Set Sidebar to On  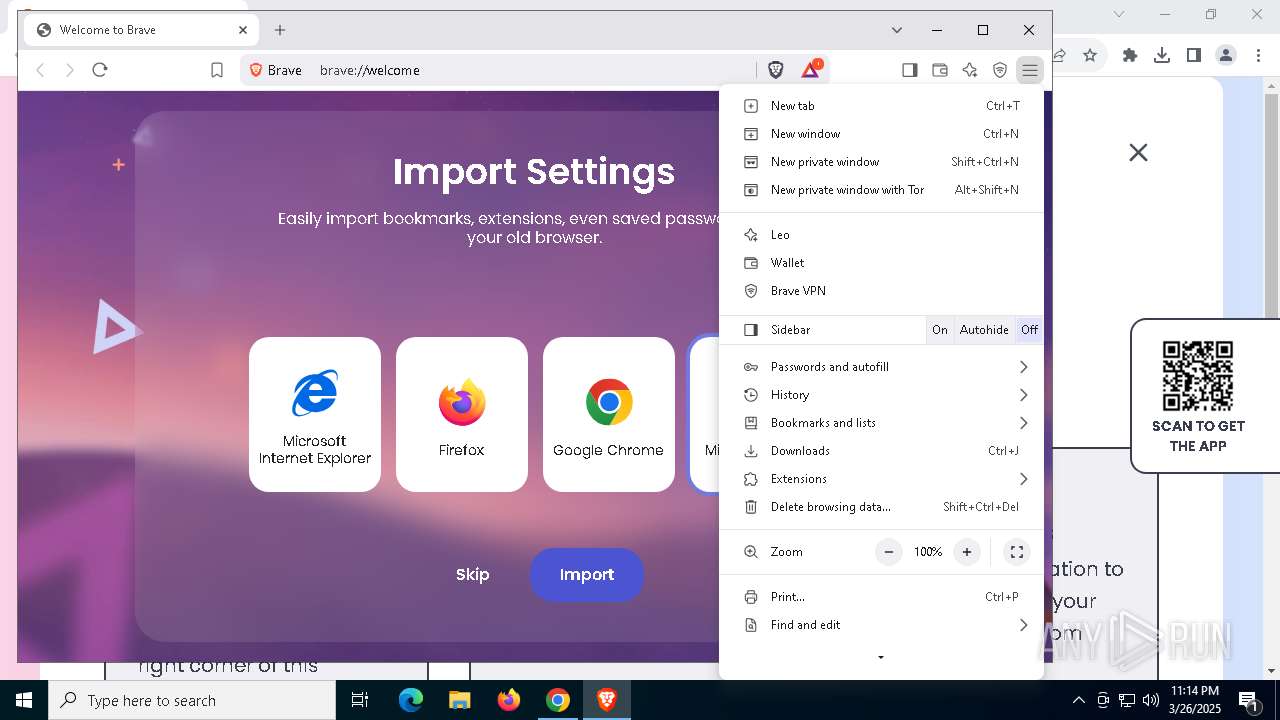940,330
